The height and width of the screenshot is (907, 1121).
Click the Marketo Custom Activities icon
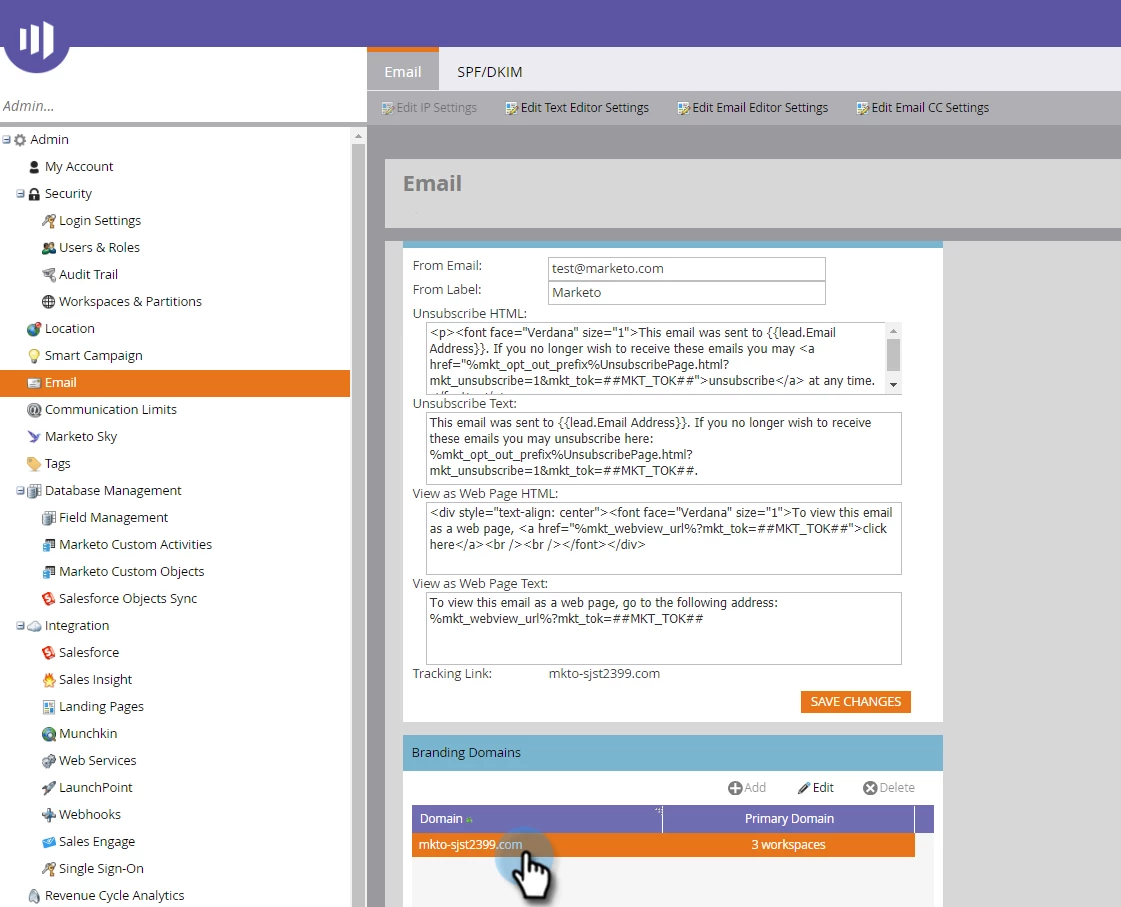[49, 545]
